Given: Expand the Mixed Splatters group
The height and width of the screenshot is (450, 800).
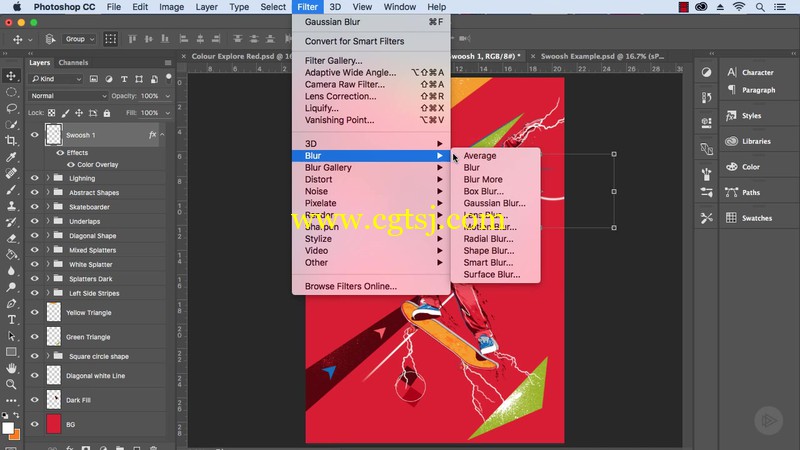Looking at the screenshot, I should coord(48,249).
